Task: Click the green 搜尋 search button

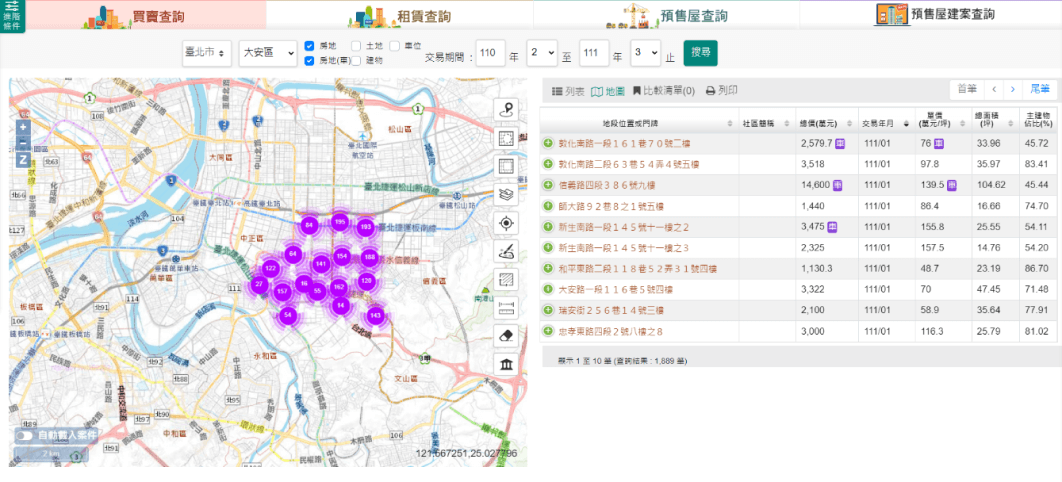Action: [700, 53]
